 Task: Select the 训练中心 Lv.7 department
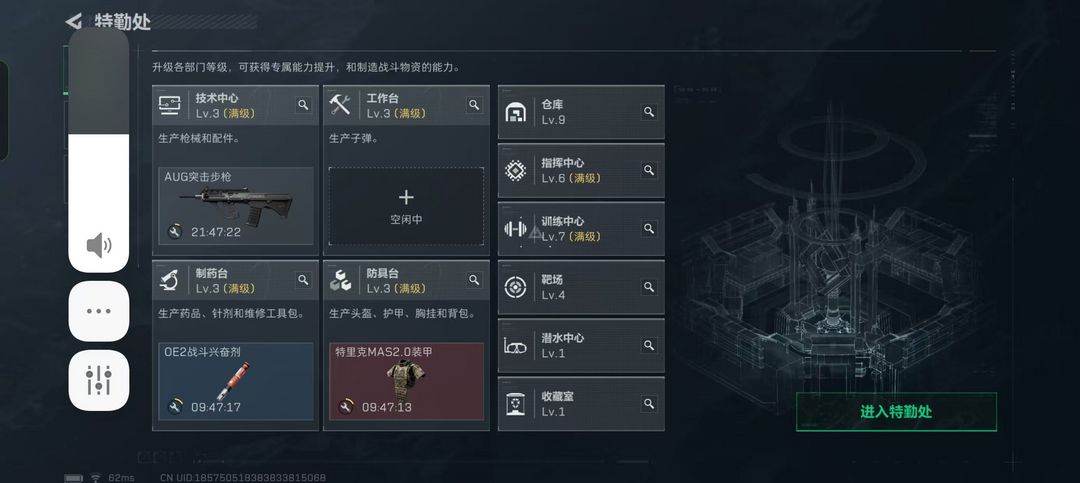pos(581,229)
